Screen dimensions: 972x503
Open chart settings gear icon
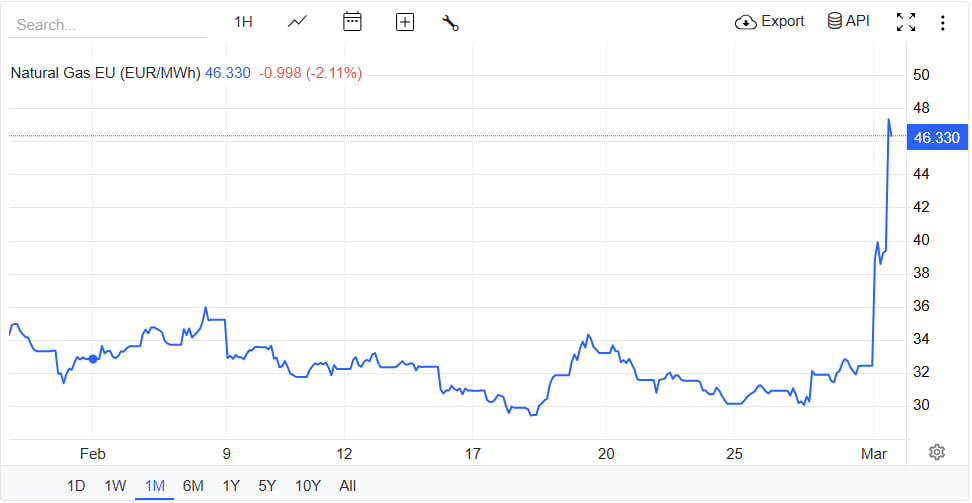937,452
